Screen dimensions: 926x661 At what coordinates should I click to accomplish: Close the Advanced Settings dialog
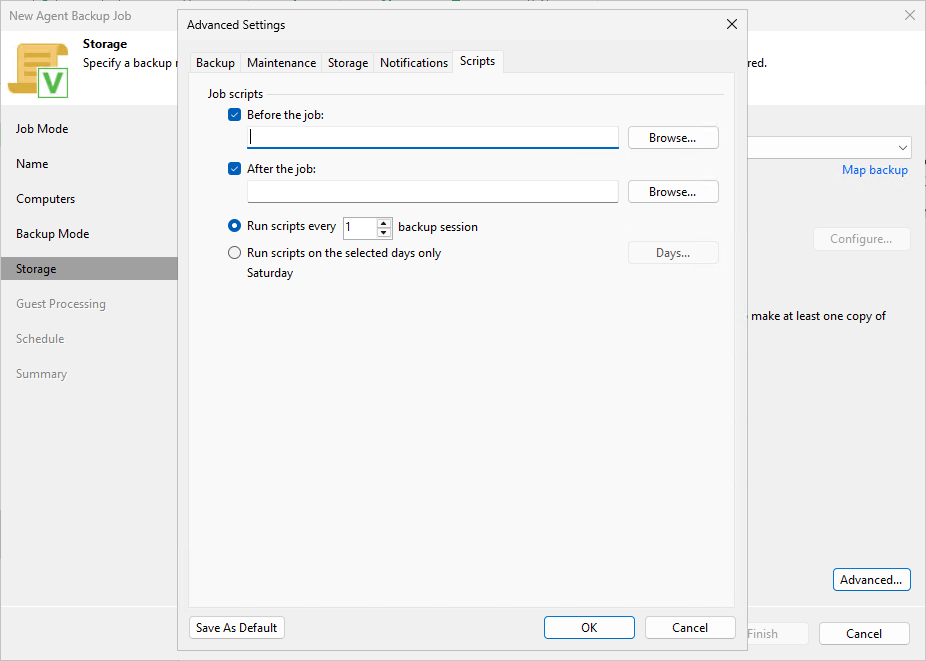tap(732, 24)
